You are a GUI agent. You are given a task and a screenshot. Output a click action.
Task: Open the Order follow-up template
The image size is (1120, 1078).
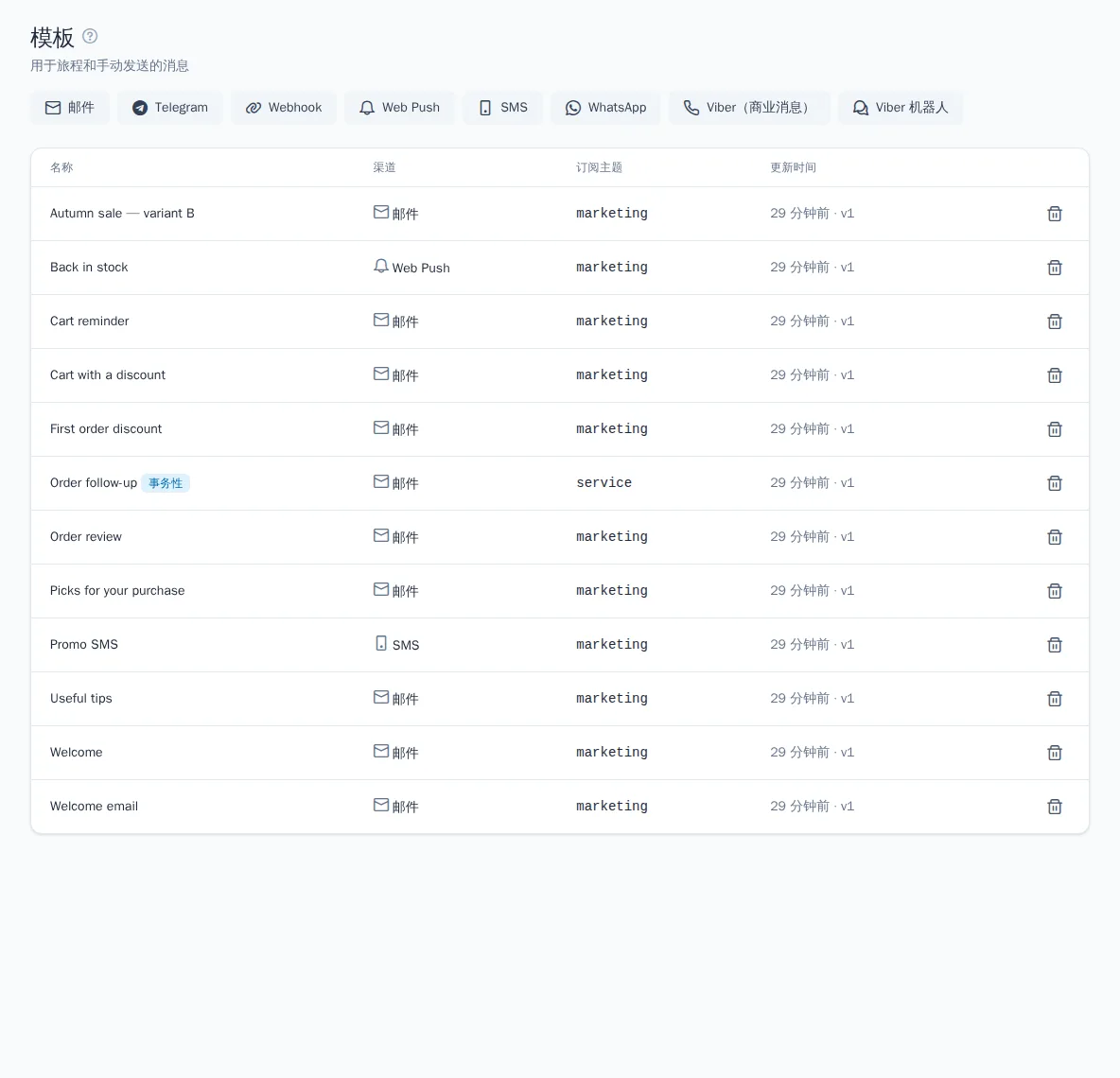click(x=94, y=482)
